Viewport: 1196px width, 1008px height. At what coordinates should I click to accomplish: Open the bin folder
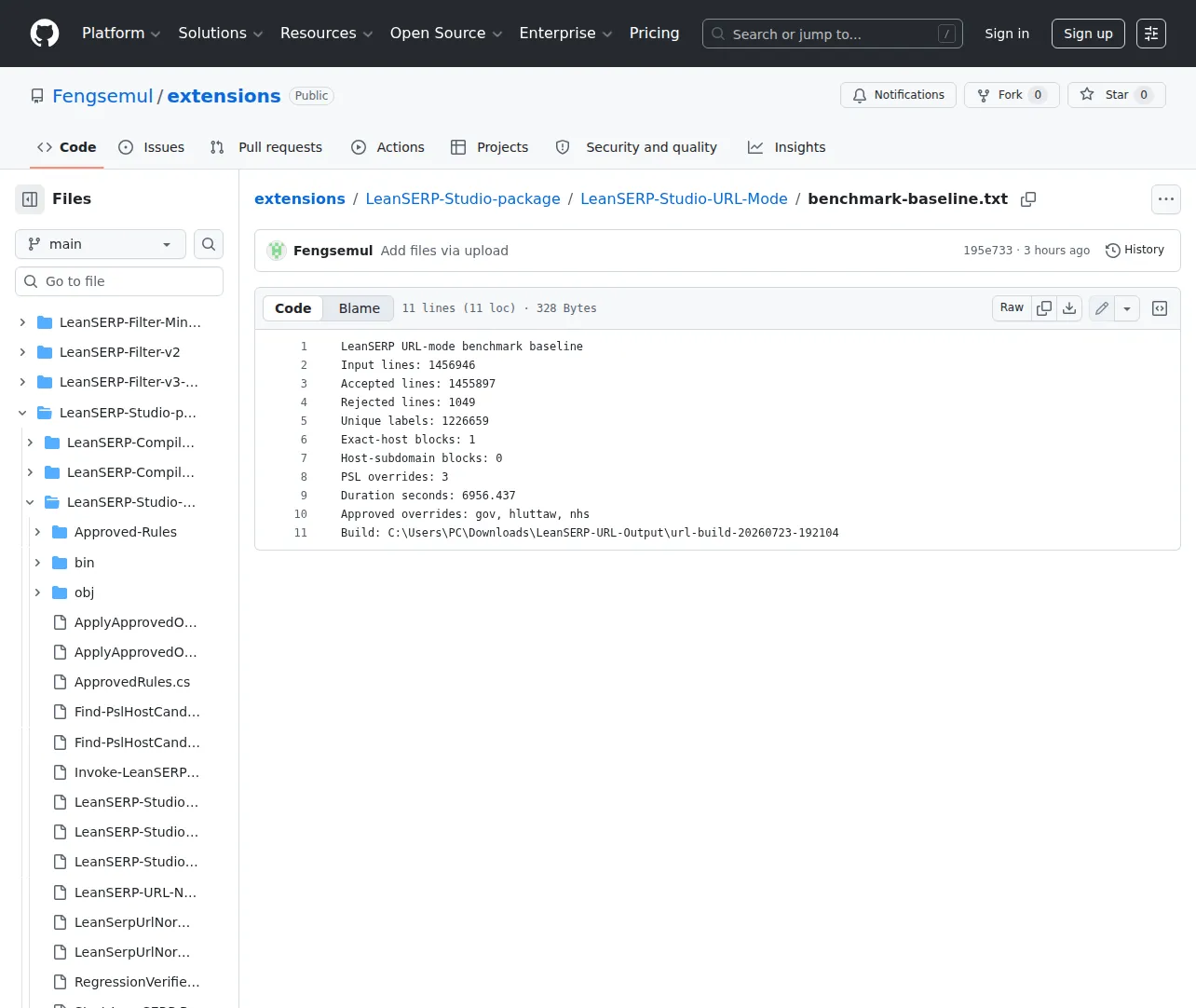coord(85,563)
